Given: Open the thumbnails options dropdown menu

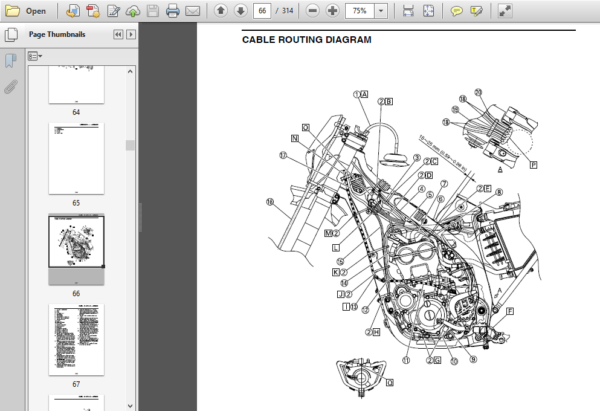Looking at the screenshot, I should point(34,57).
